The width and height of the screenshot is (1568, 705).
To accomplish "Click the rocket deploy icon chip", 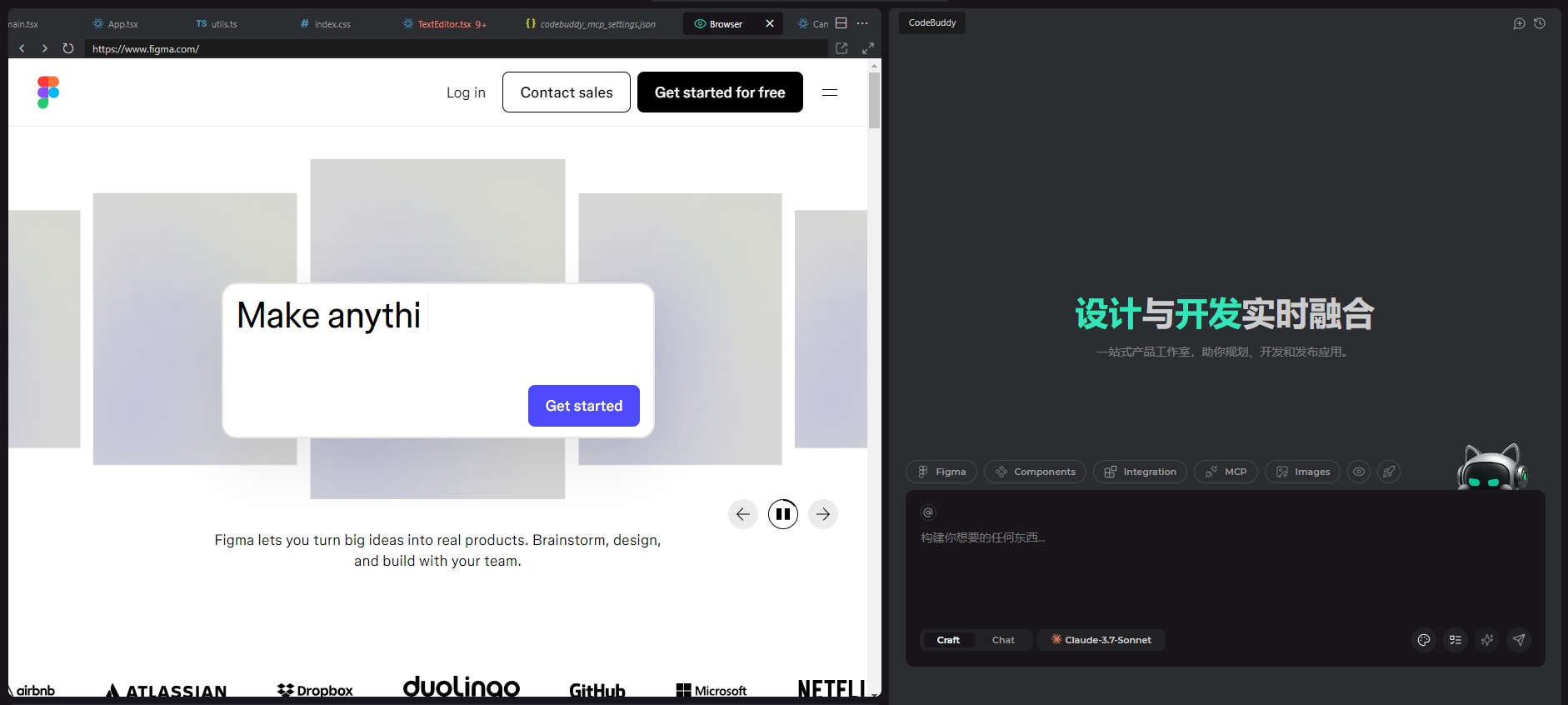I will (1389, 472).
